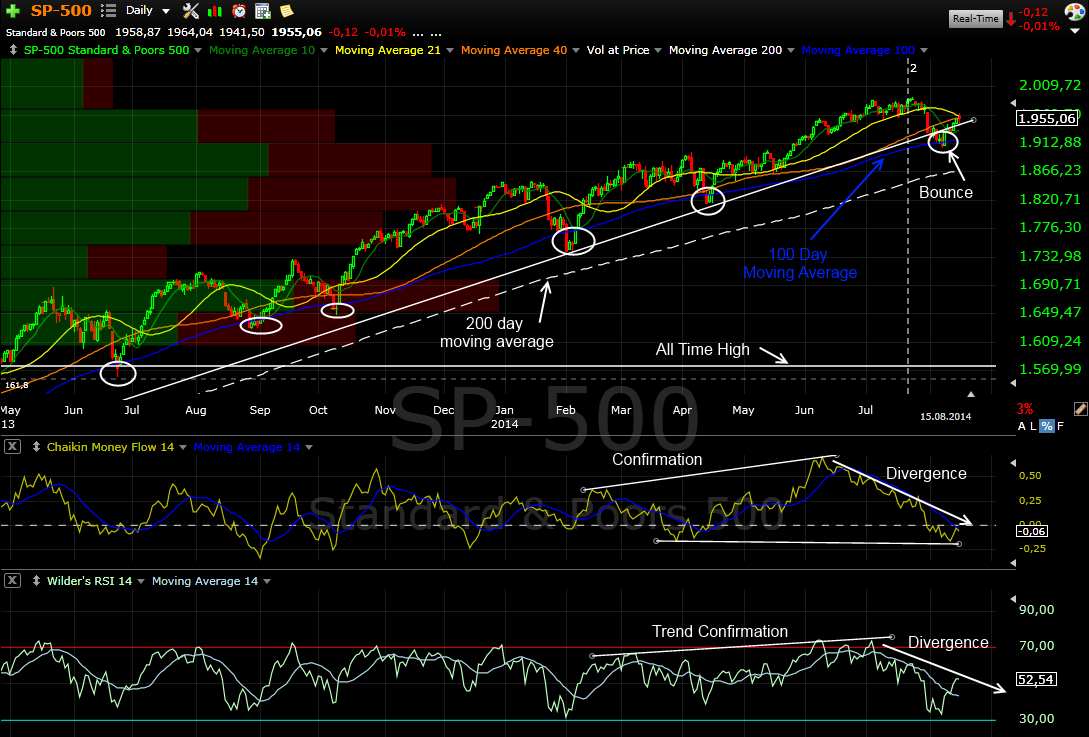
Task: Expand the Moving Average 200 dropdown arrow
Action: 791,50
